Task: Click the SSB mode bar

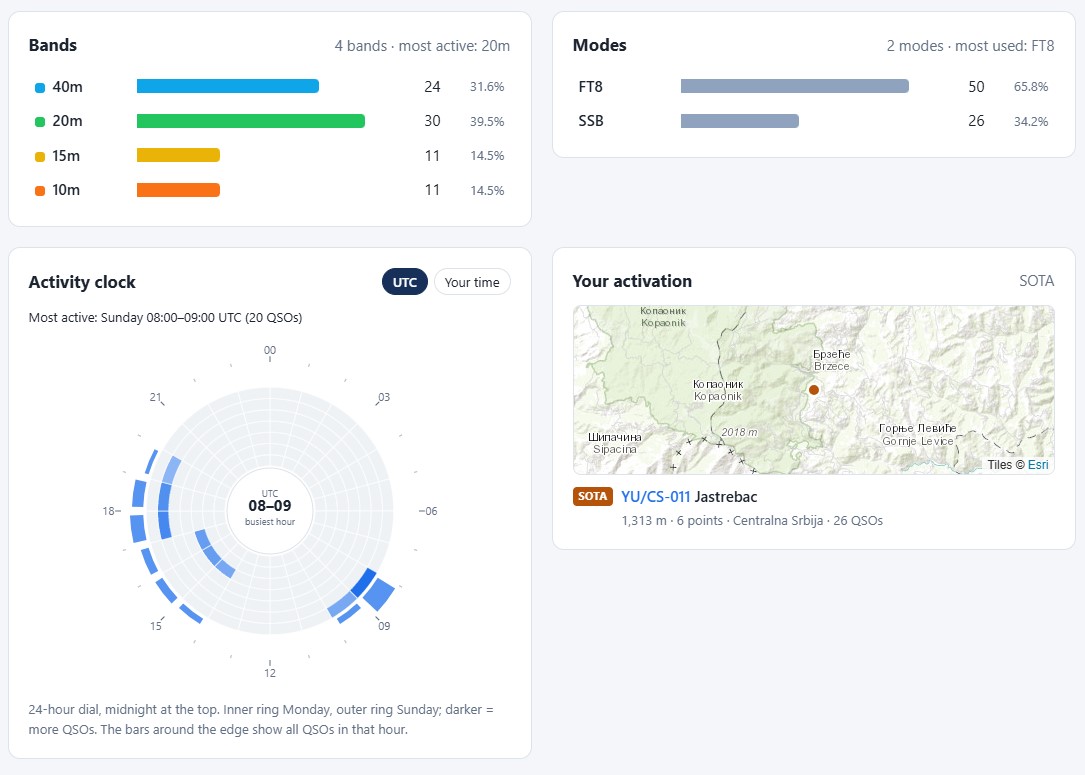Action: [x=740, y=121]
